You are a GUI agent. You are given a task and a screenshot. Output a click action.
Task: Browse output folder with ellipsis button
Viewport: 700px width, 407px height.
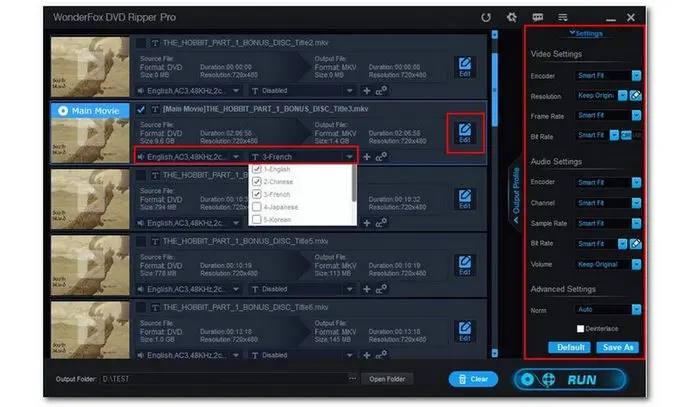point(353,378)
